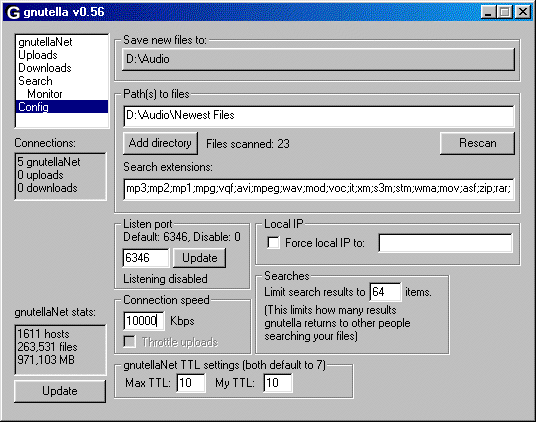Screen dimensions: 536x422
Task: Click 'Default: 6346, Disable: 0' hint text
Action: (182, 237)
